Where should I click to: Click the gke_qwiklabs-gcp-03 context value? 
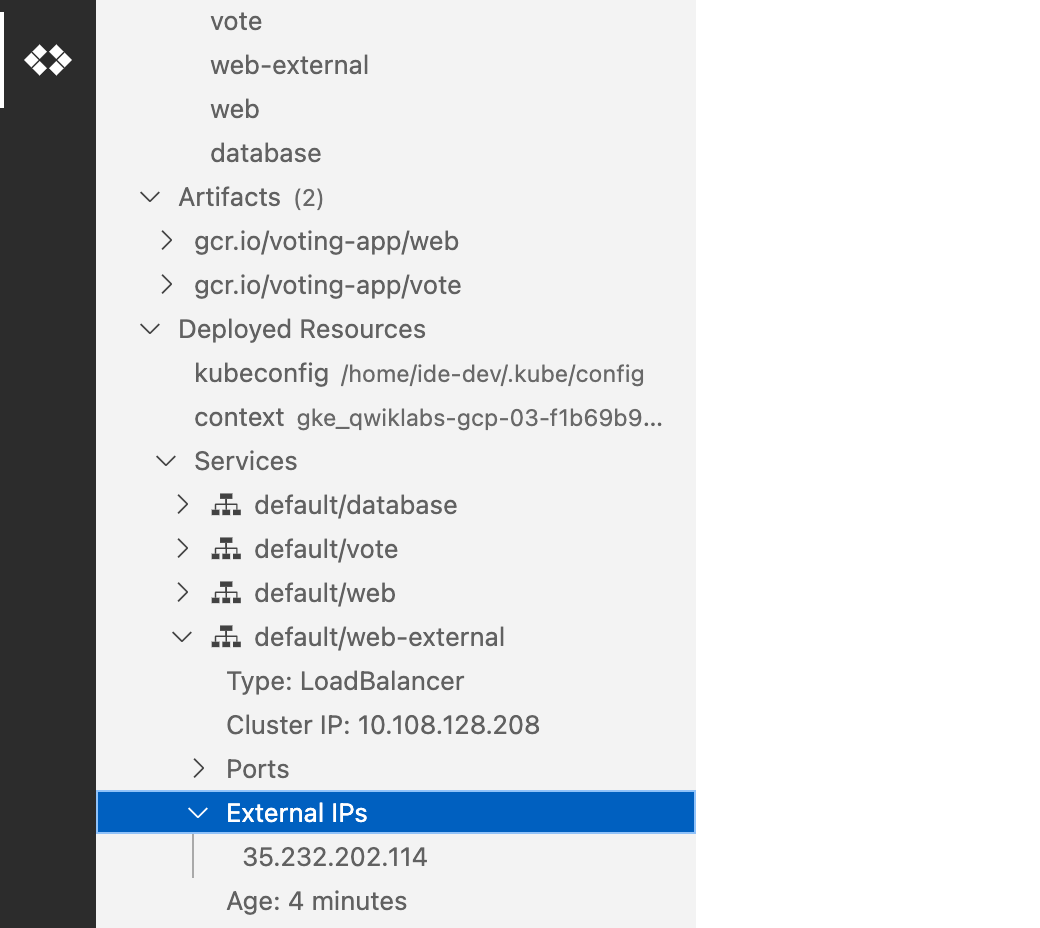point(480,418)
